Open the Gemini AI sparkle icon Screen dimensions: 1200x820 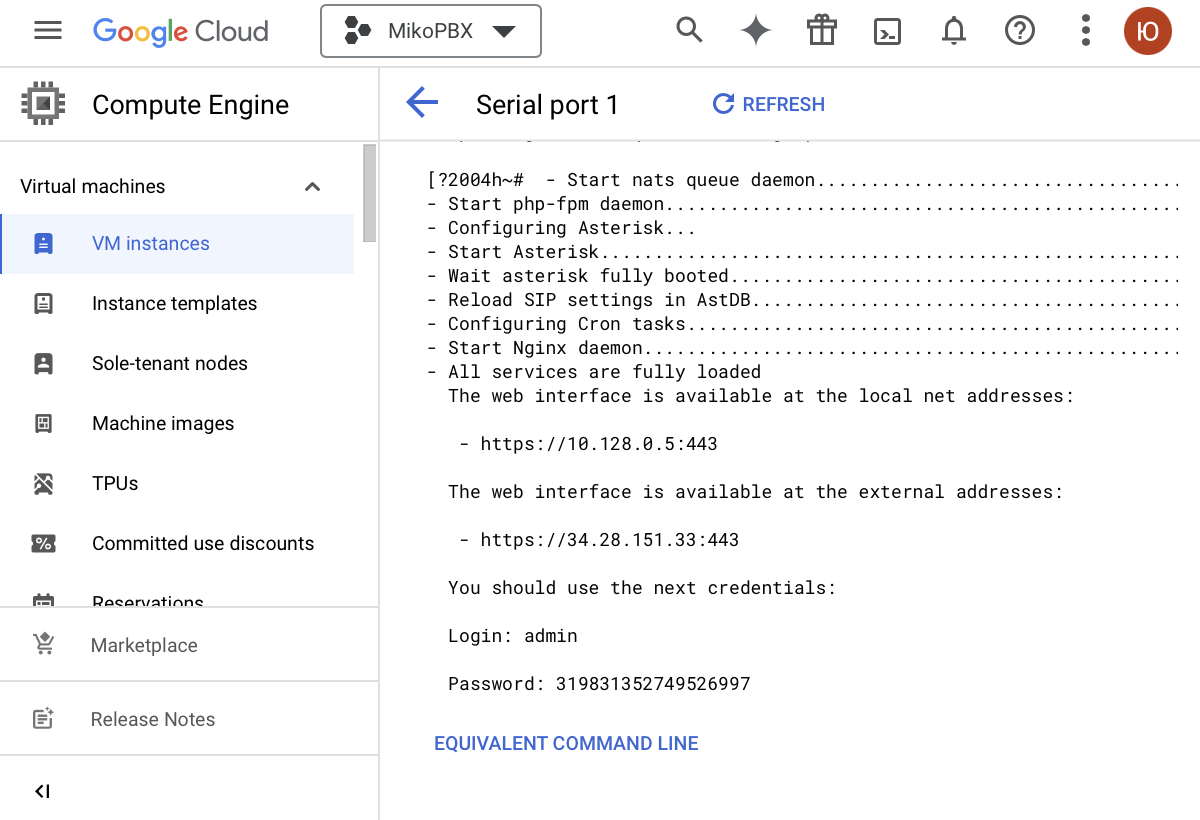click(x=755, y=31)
